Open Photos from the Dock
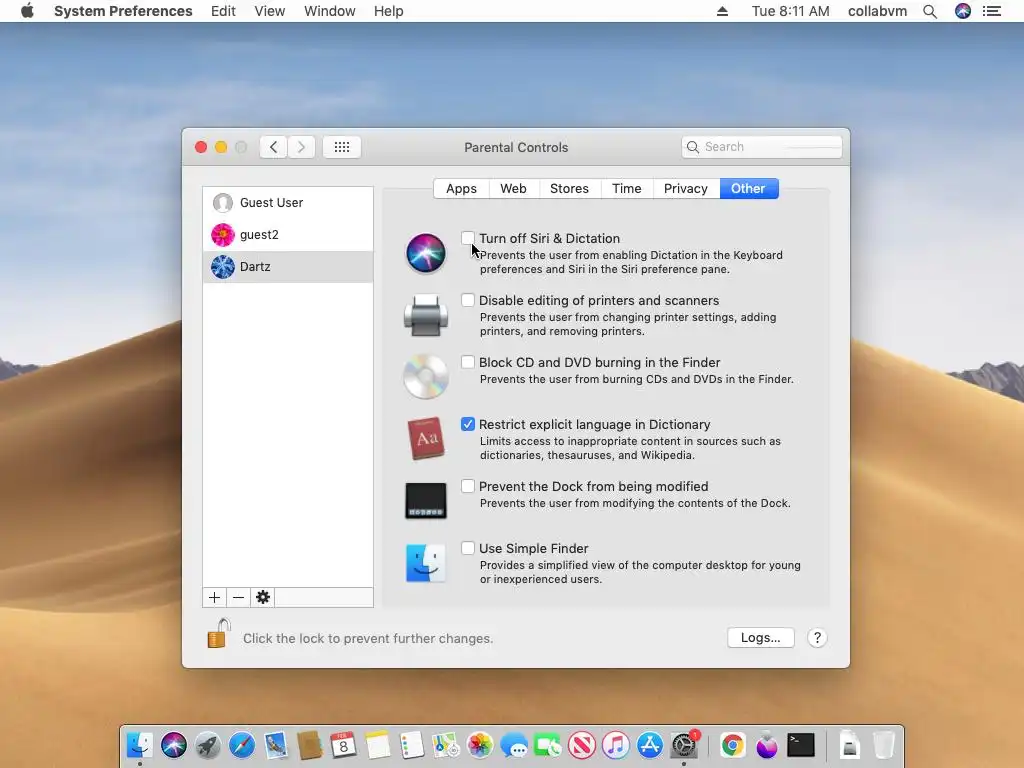 pos(480,745)
